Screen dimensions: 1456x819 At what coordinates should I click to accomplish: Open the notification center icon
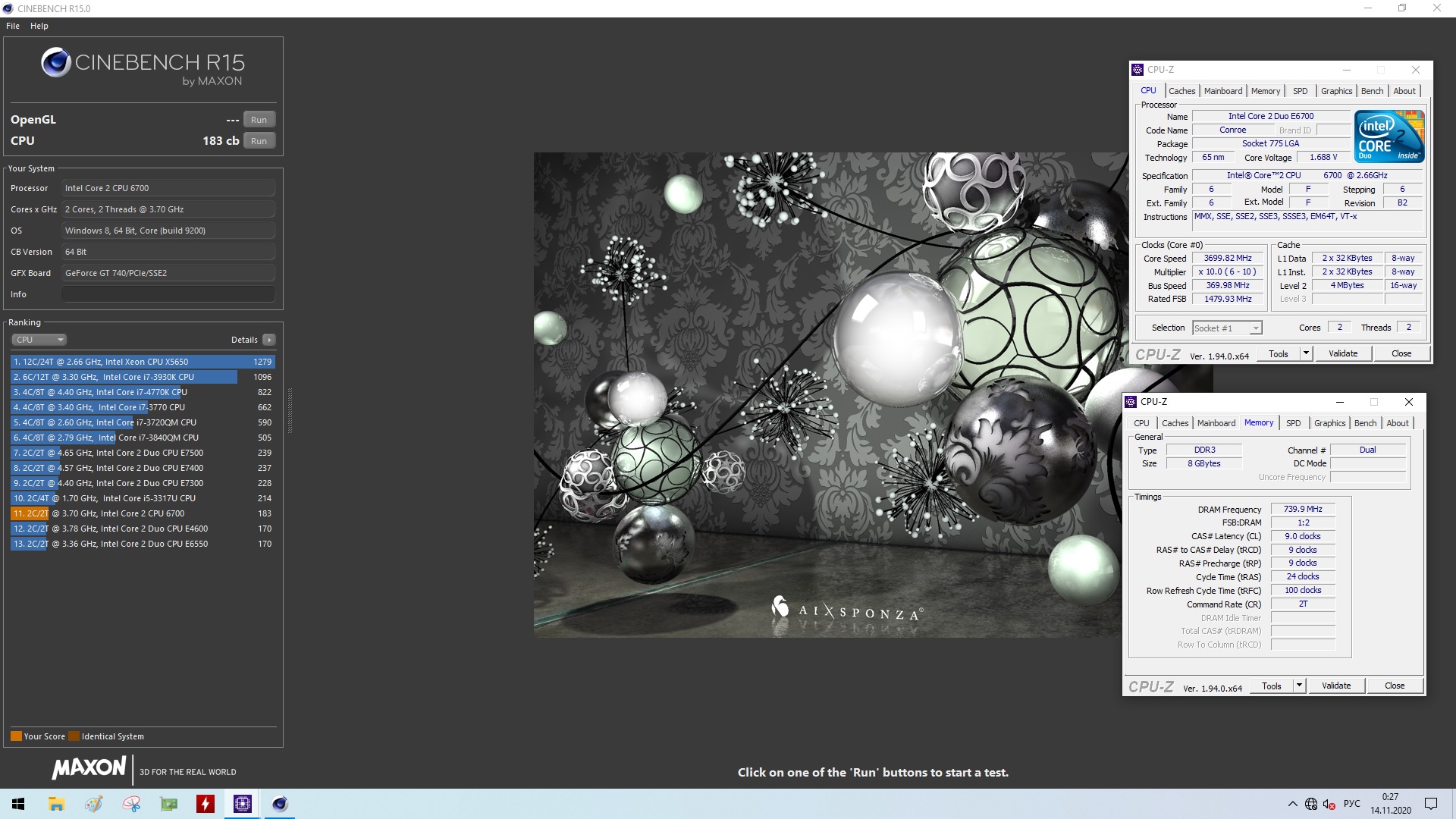click(x=1431, y=804)
